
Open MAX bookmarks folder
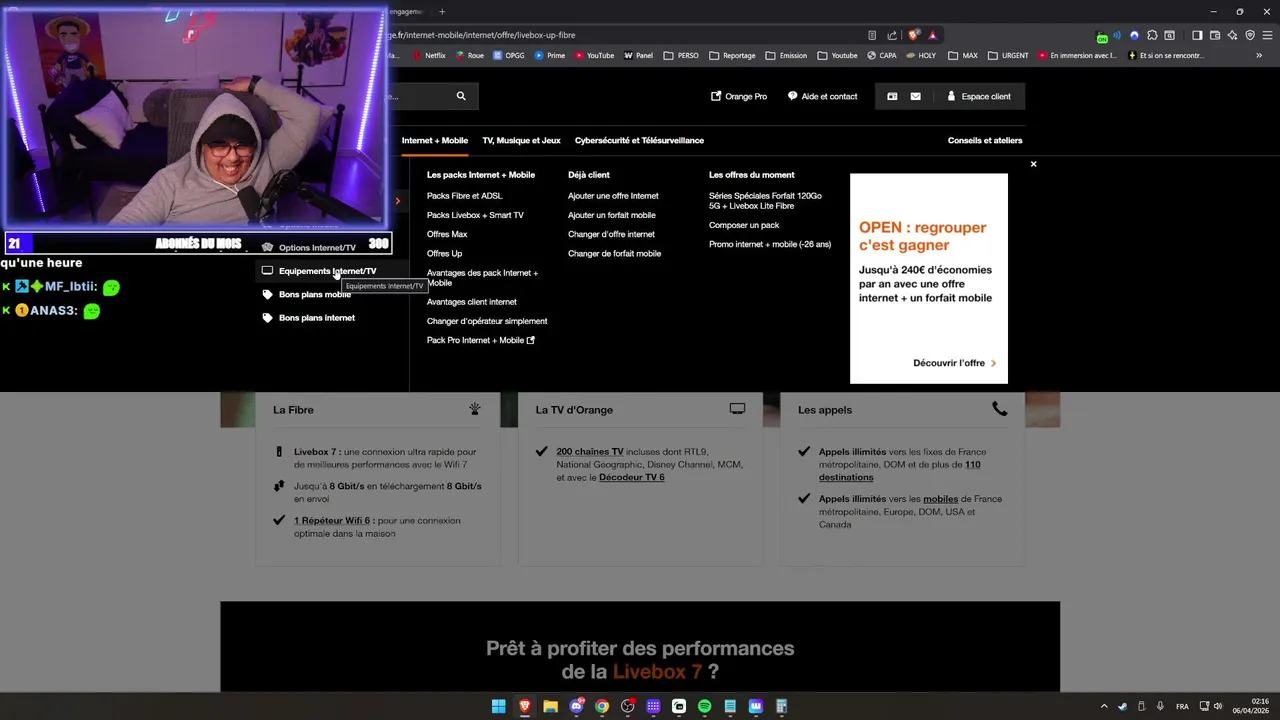962,56
